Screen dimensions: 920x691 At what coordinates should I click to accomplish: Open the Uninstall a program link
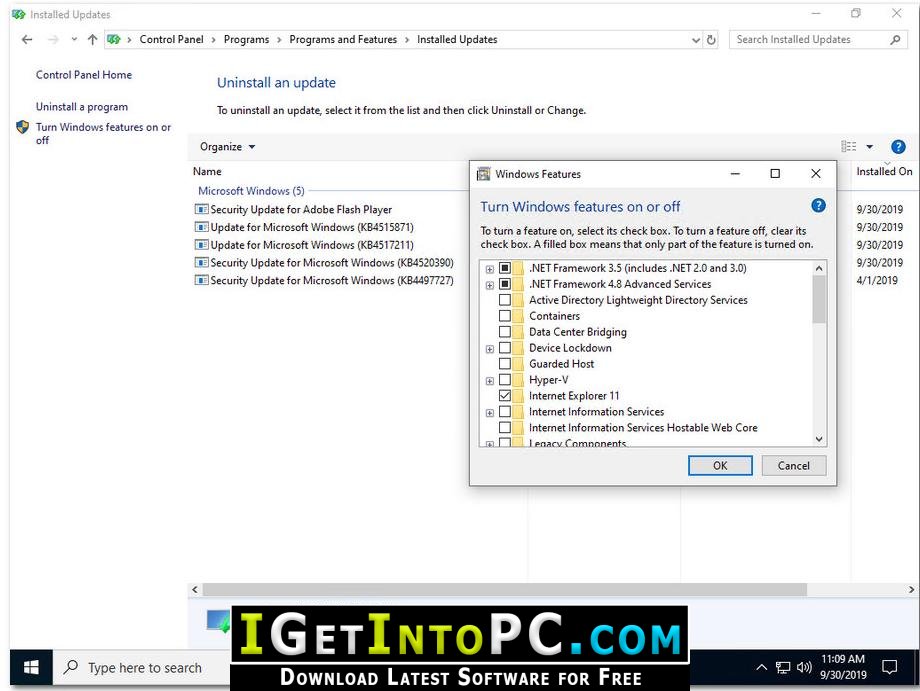(x=82, y=107)
